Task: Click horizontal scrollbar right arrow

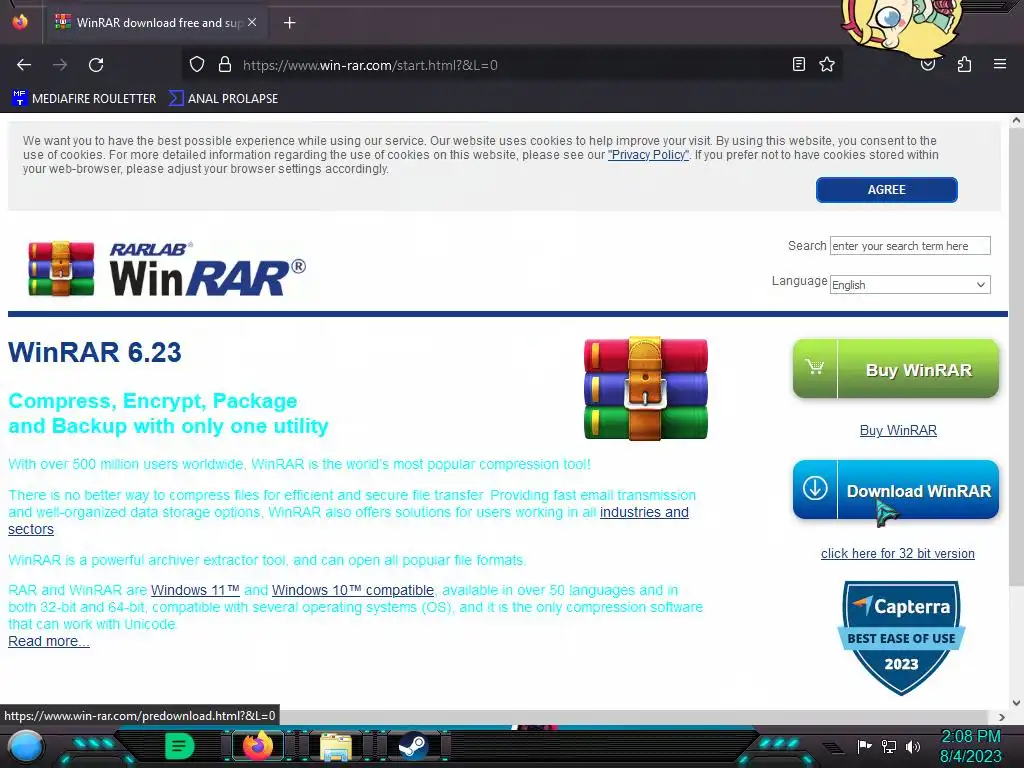Action: coord(1002,717)
